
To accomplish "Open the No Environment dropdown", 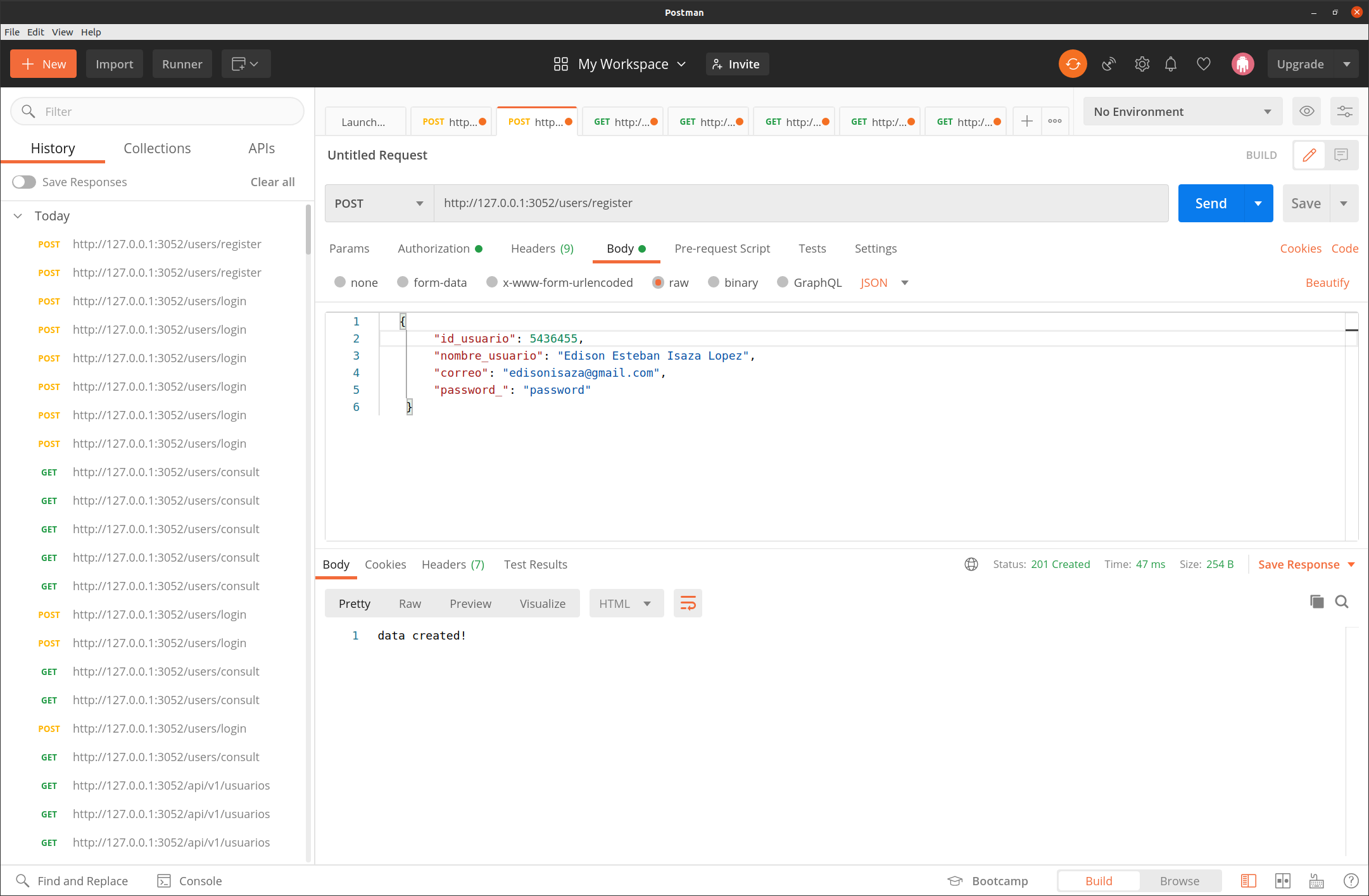I will [x=1182, y=111].
